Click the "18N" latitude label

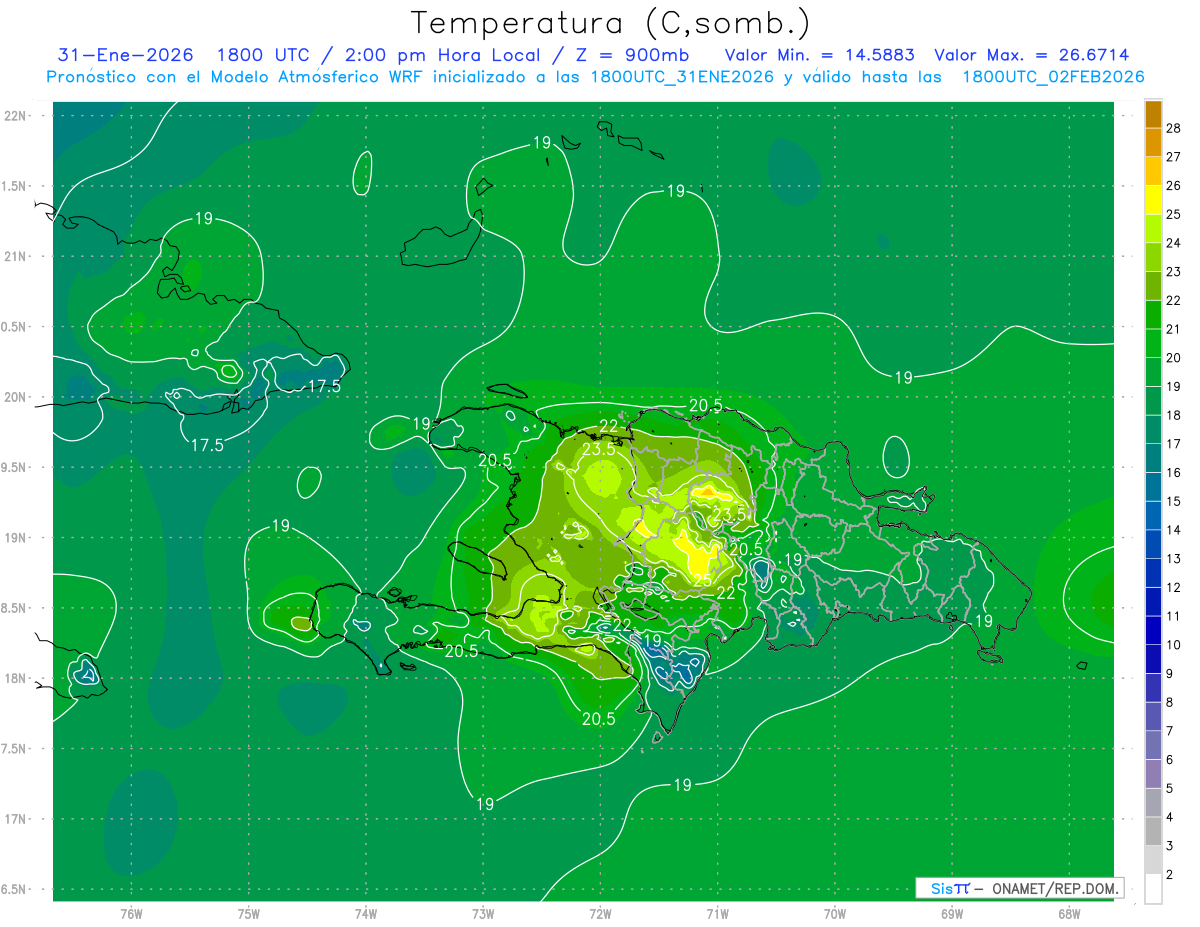tap(17, 678)
